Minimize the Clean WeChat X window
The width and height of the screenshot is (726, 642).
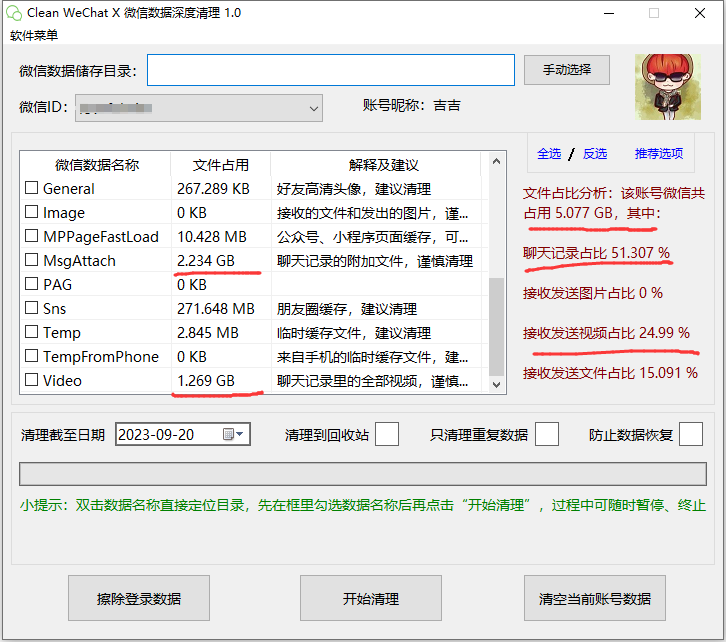609,13
